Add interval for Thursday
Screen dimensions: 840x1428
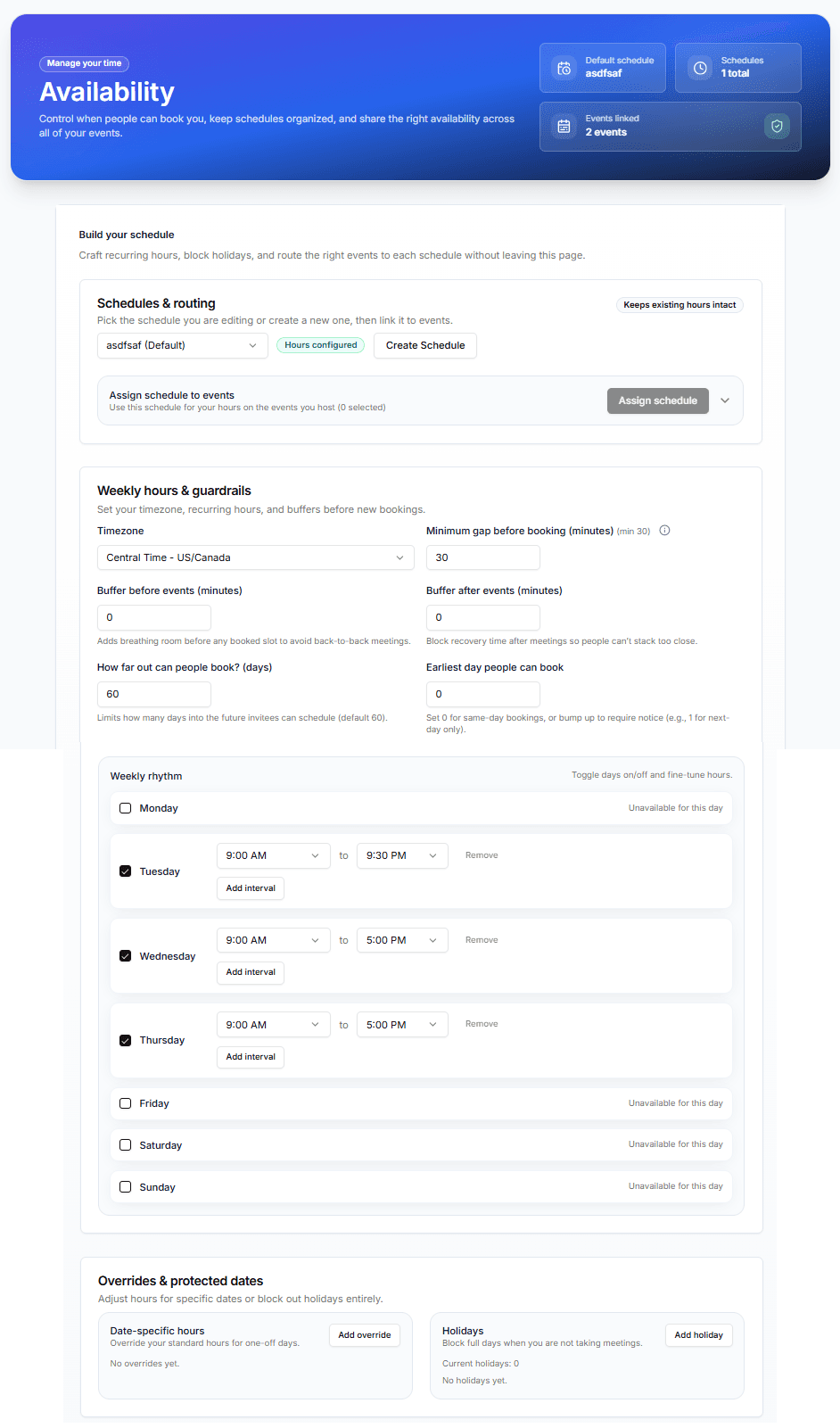[x=251, y=1057]
